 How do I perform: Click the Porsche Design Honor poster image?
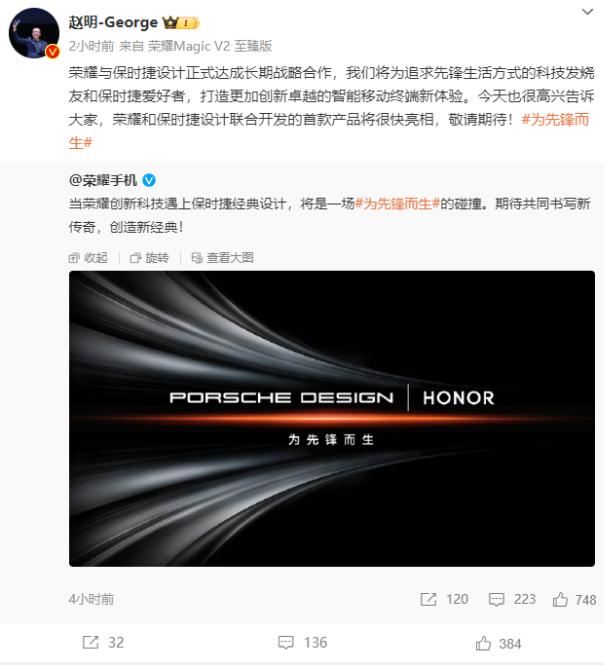pos(332,419)
